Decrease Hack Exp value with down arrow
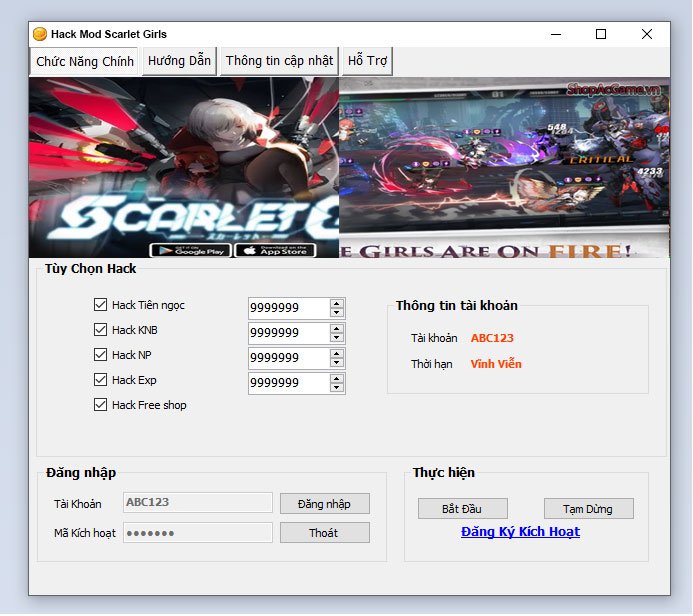Screen dimensions: 693x616 [337, 388]
